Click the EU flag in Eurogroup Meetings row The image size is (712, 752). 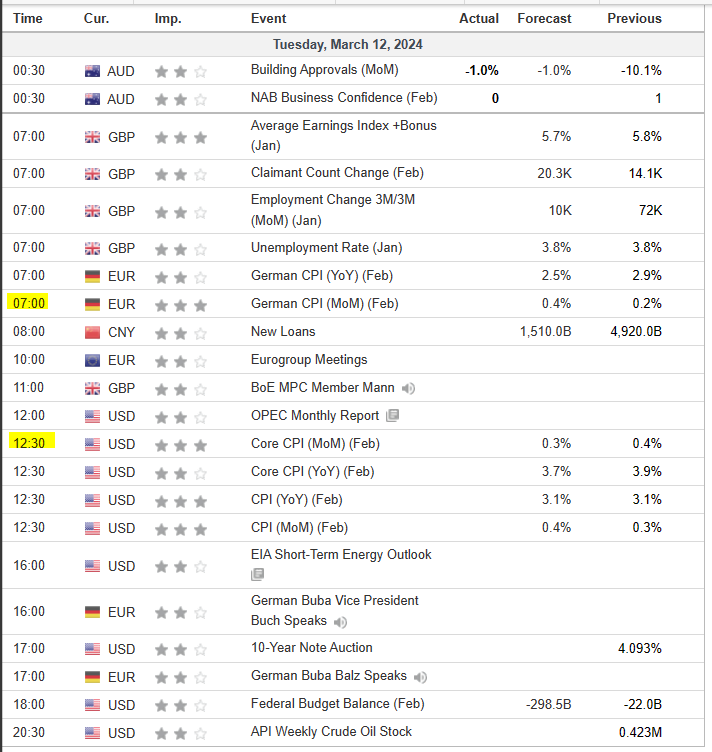(x=93, y=360)
